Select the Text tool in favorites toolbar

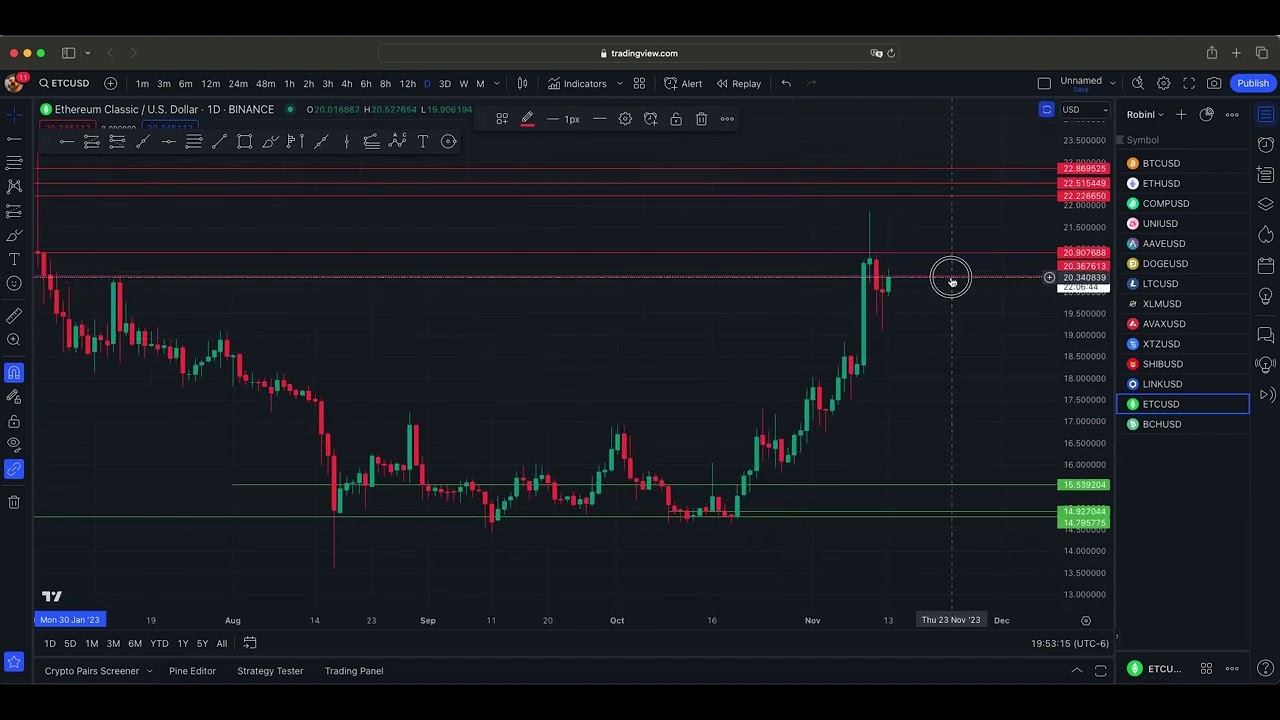(423, 142)
